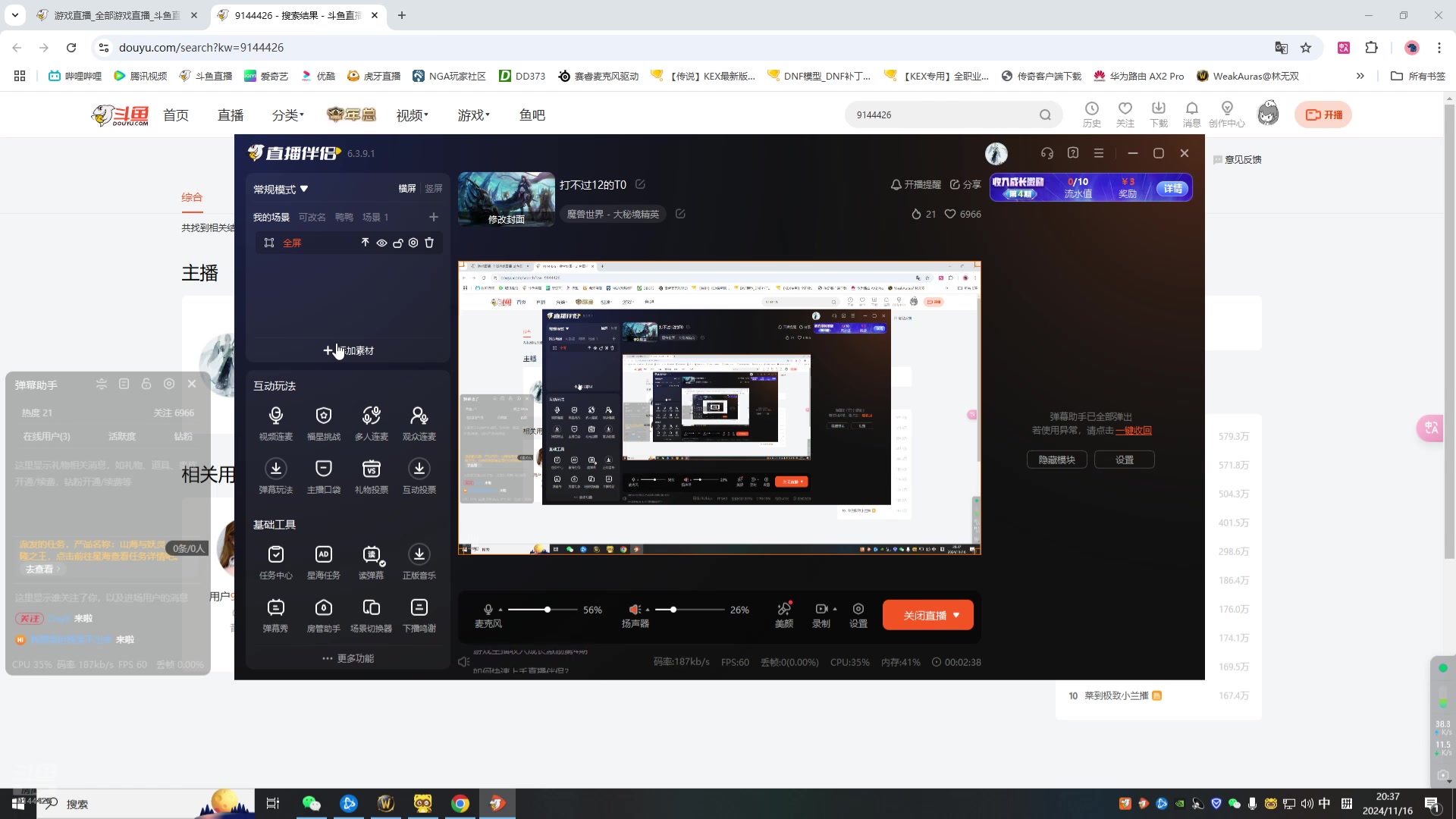This screenshot has width=1456, height=819.
Task: Open 主播口袋 streamer pocket
Action: [x=324, y=476]
